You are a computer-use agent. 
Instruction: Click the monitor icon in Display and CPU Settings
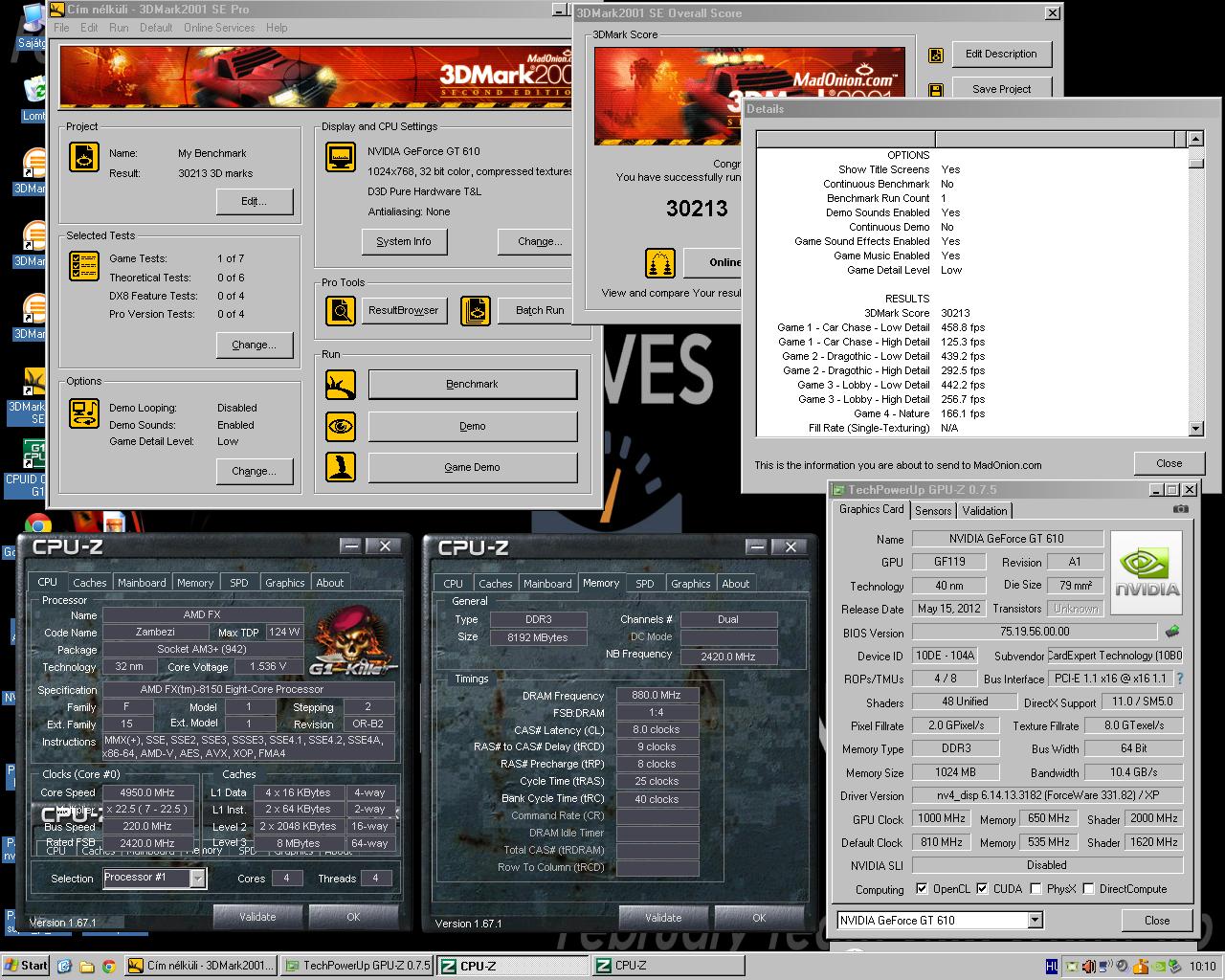341,156
